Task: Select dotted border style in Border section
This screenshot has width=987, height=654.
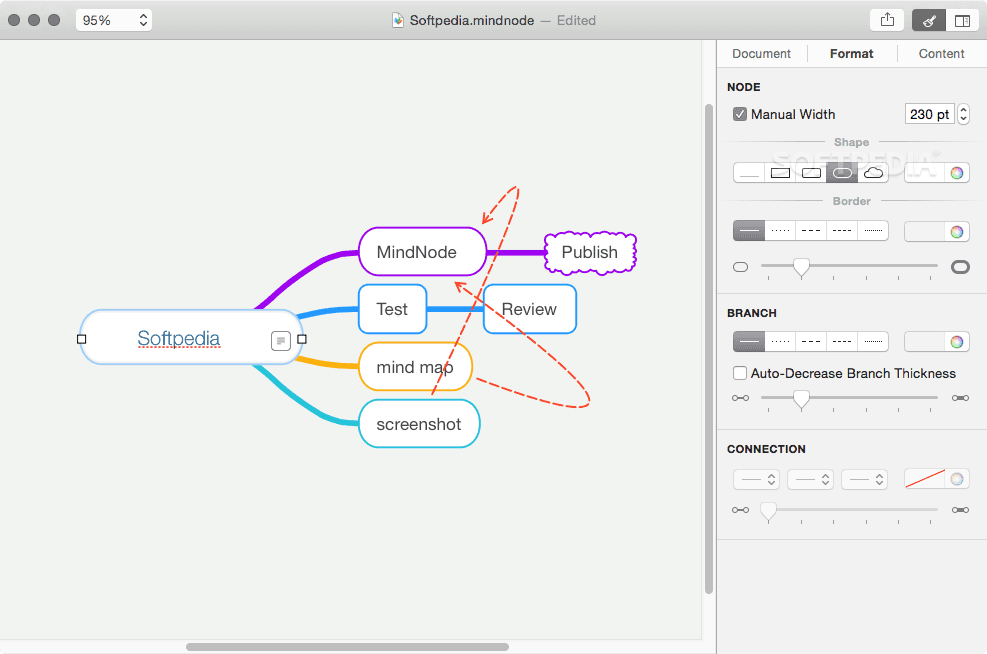Action: (x=780, y=231)
